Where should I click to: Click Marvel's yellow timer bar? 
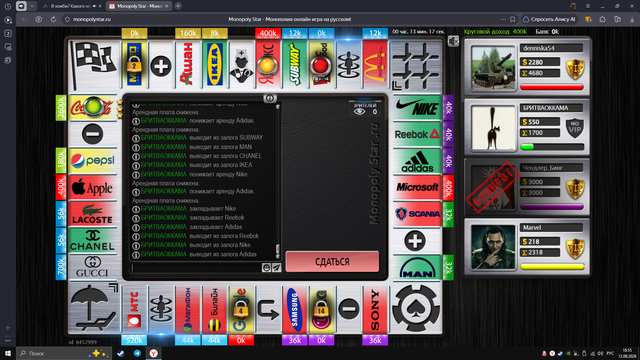pos(552,267)
